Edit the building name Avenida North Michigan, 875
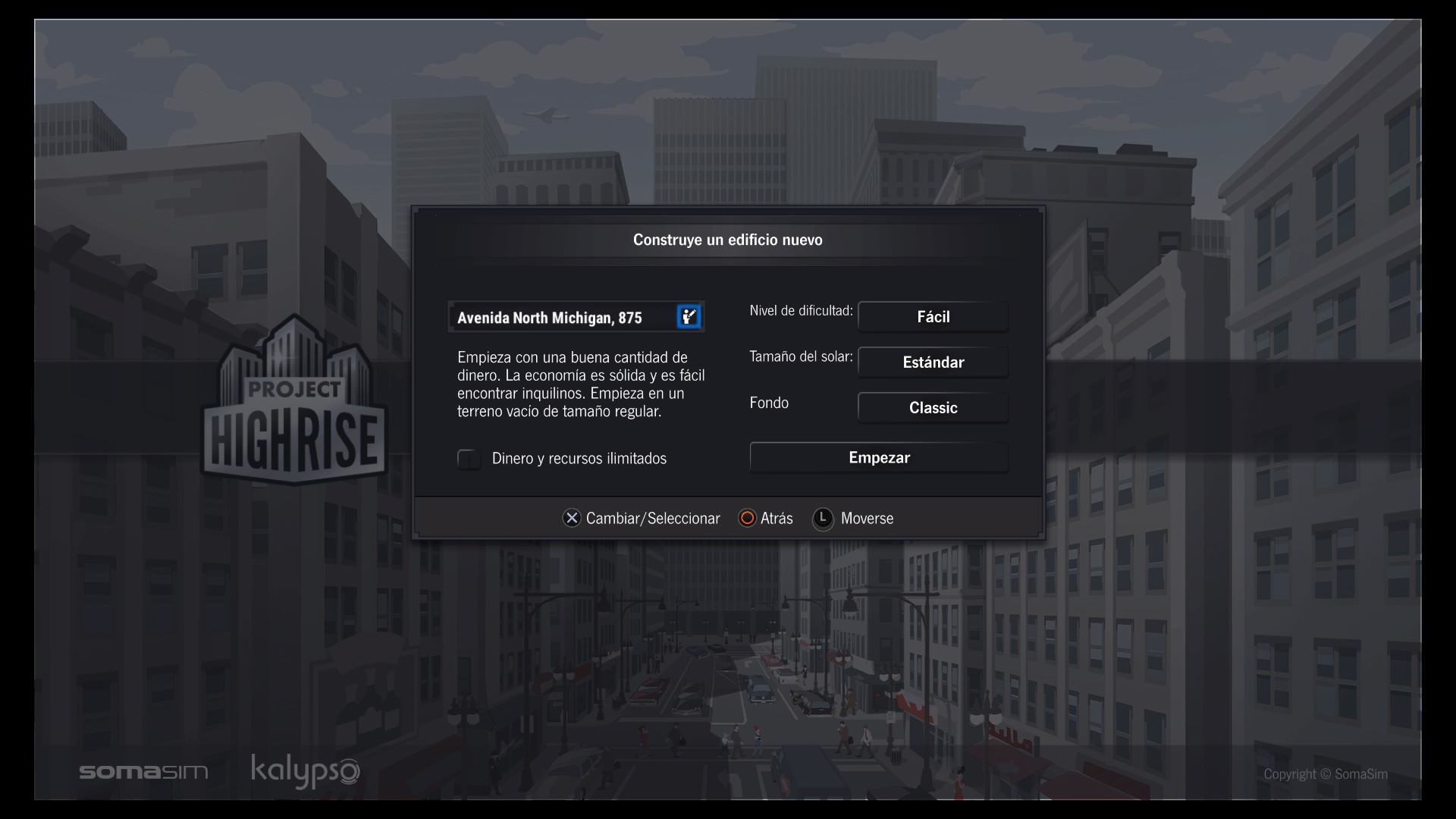 576,317
